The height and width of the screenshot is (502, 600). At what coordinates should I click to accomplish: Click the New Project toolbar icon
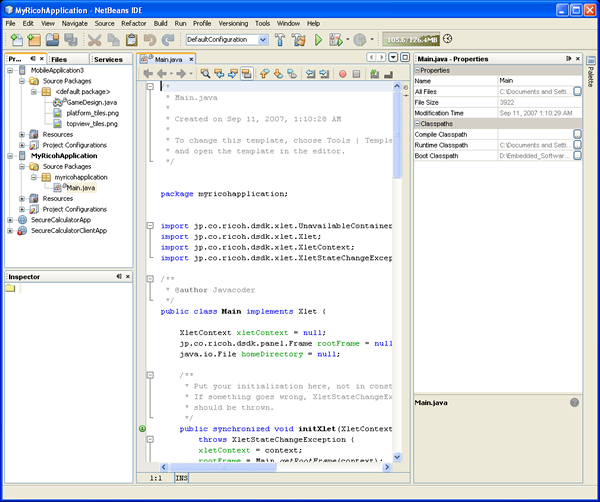coord(32,40)
